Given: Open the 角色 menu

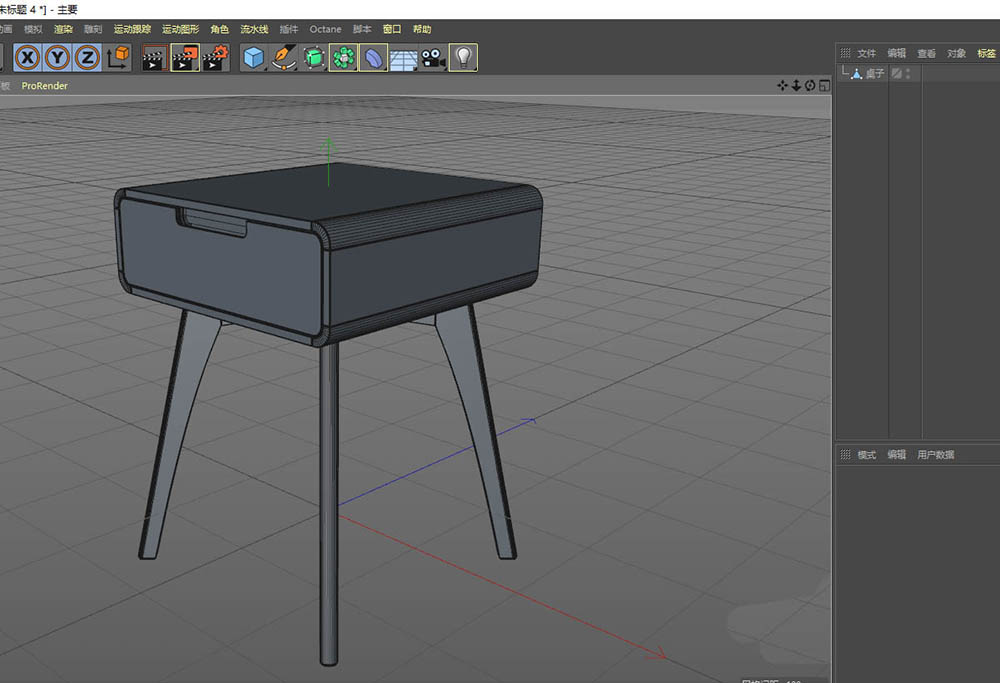Looking at the screenshot, I should 219,29.
